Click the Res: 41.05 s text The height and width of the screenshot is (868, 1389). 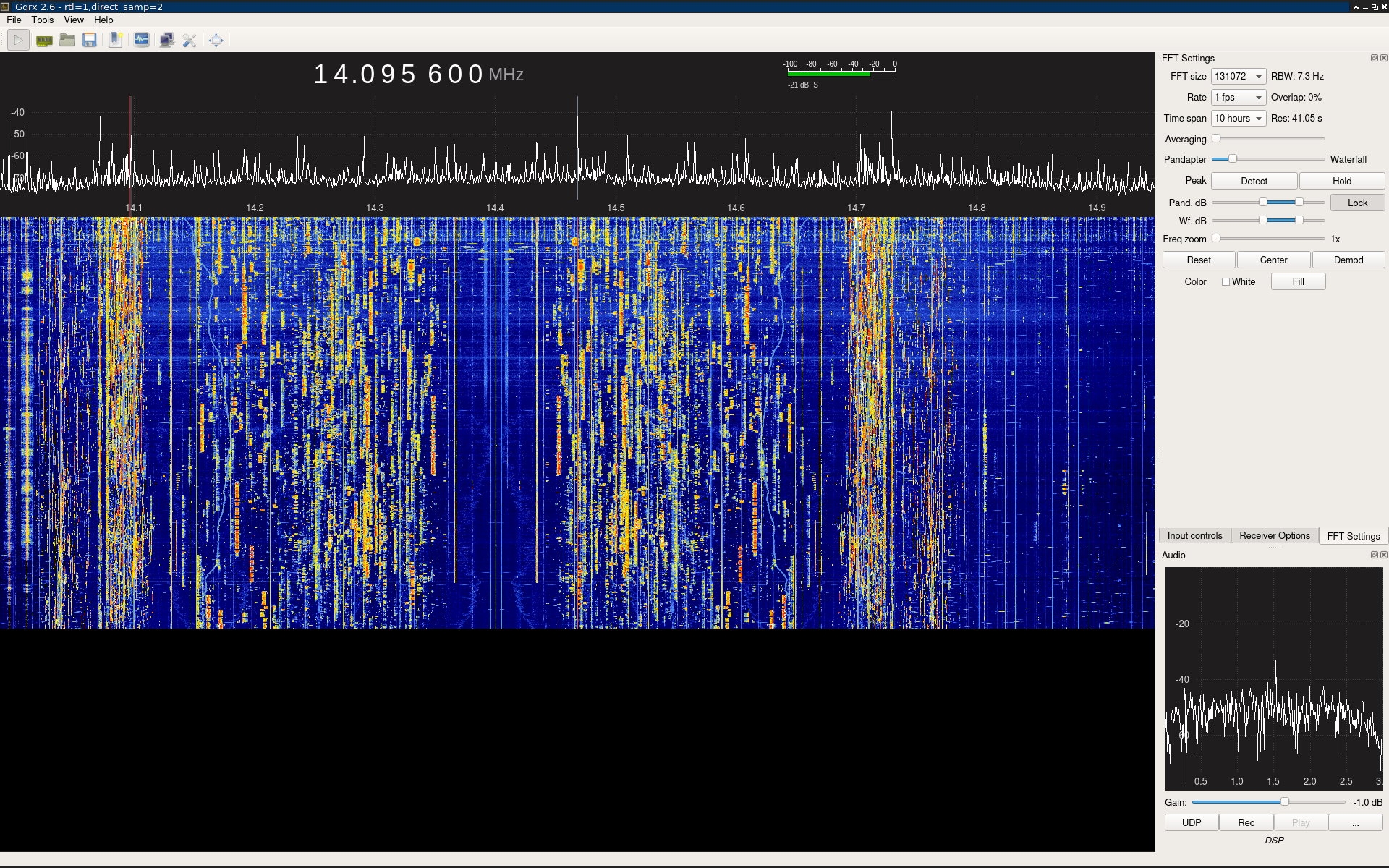click(1296, 118)
